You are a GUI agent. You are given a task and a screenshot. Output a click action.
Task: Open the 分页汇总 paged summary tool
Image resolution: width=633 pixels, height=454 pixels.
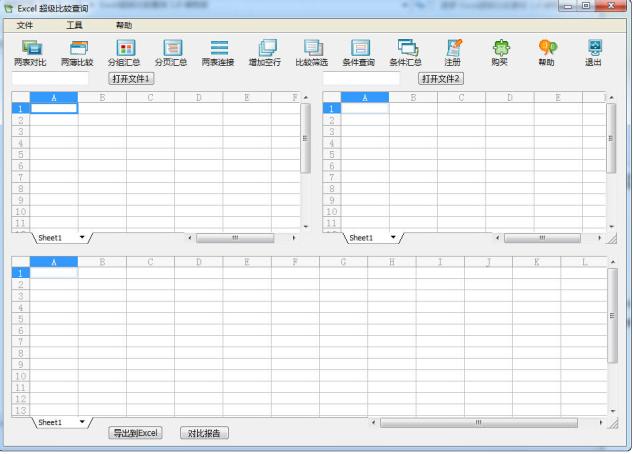[171, 53]
